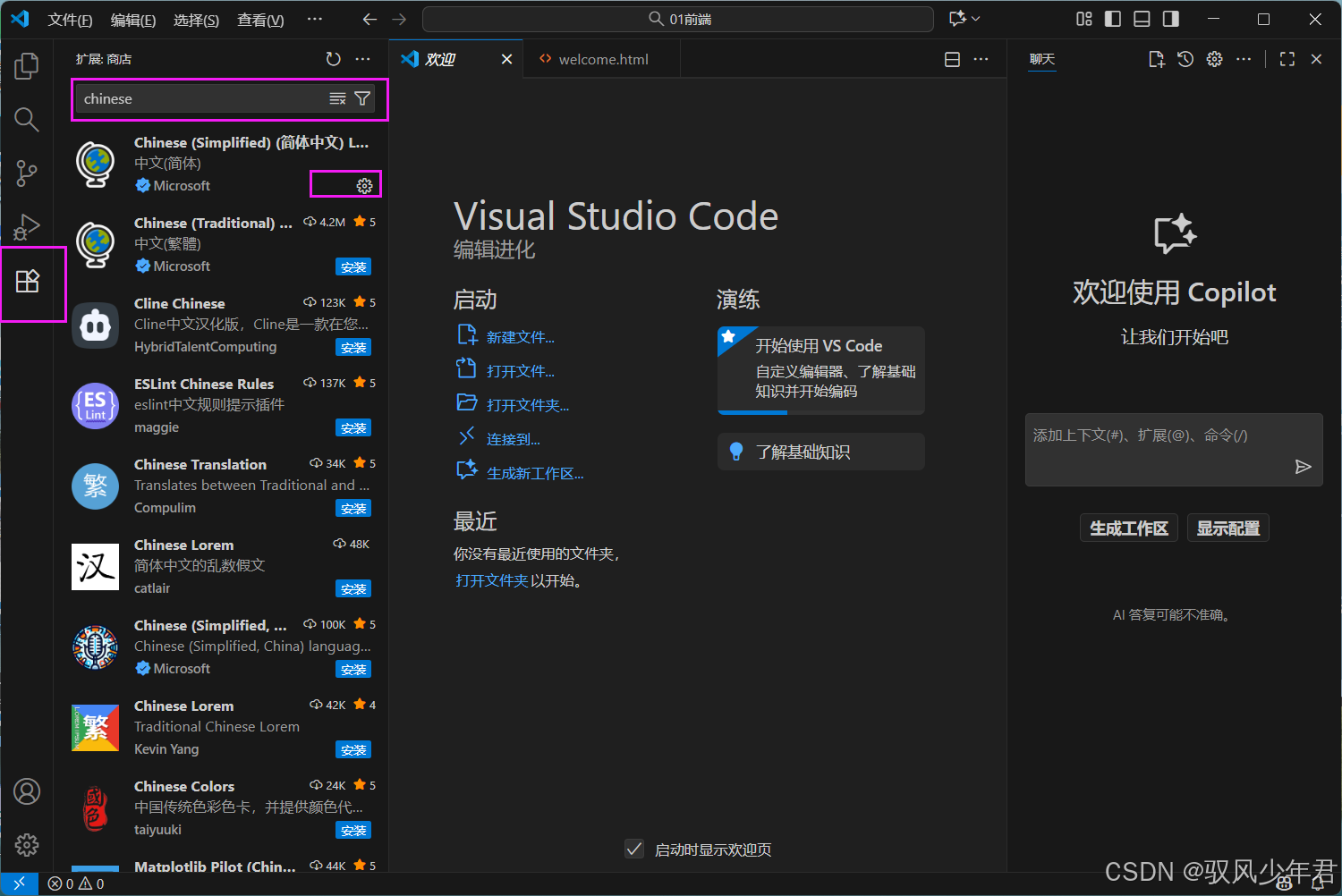Open Source Control view
1342x896 pixels.
27,173
